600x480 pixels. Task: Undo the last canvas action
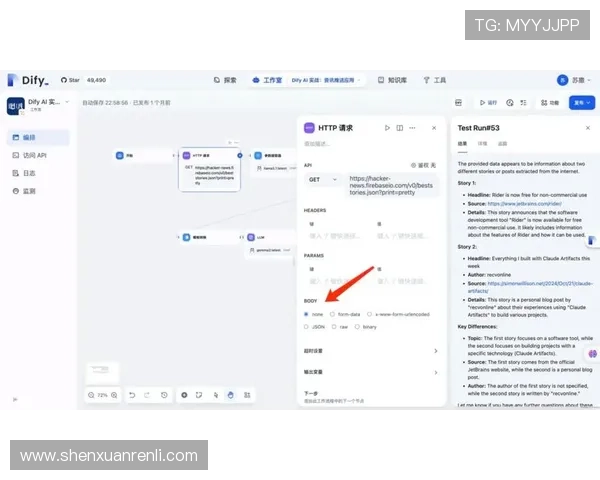(x=132, y=395)
